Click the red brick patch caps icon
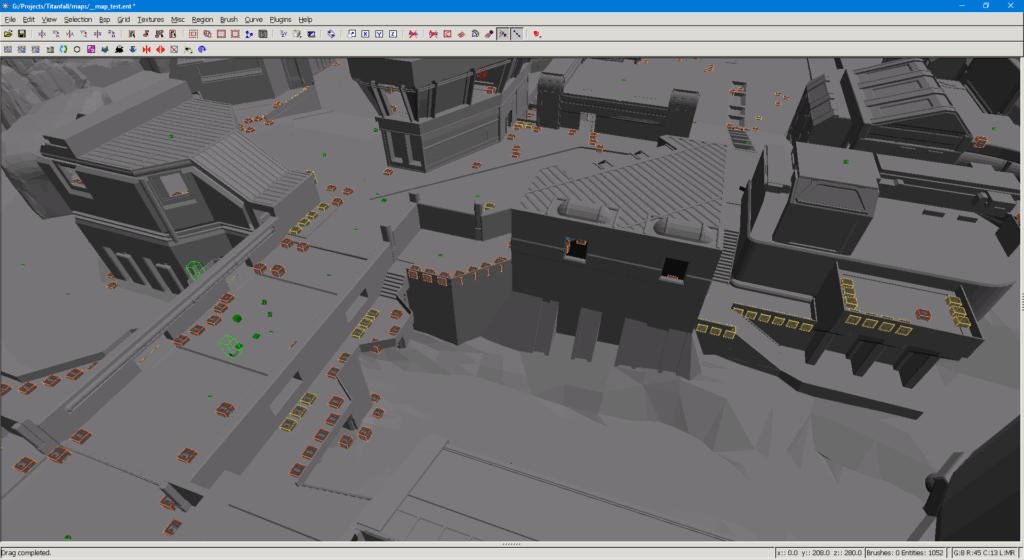Screen dimensions: 1024x560 461,34
